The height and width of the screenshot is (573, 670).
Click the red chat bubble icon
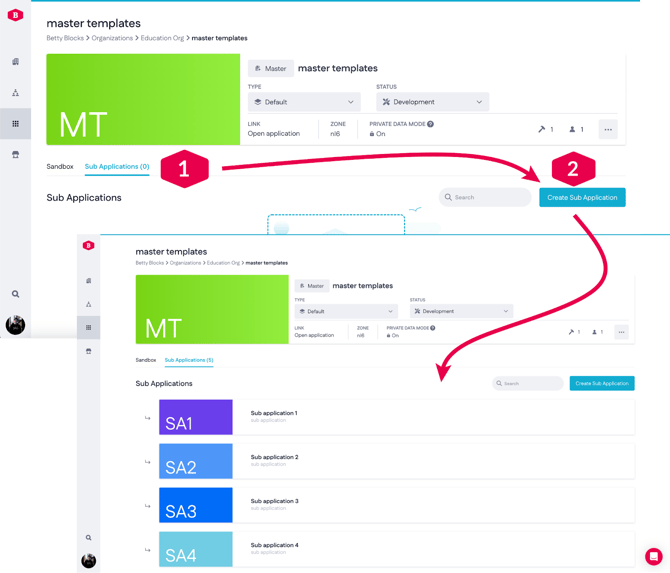tap(653, 556)
